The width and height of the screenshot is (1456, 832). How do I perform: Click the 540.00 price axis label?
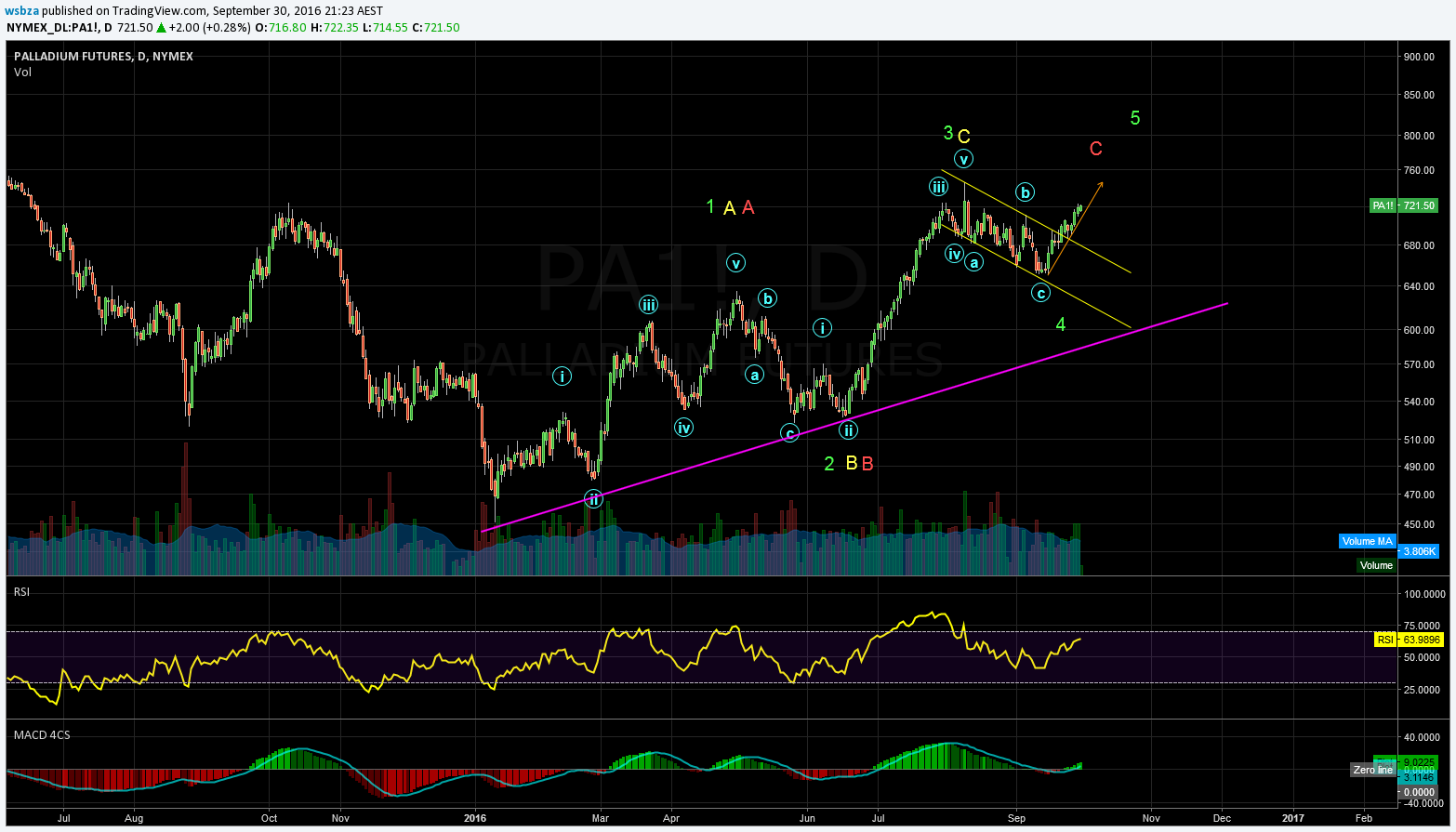(1419, 402)
